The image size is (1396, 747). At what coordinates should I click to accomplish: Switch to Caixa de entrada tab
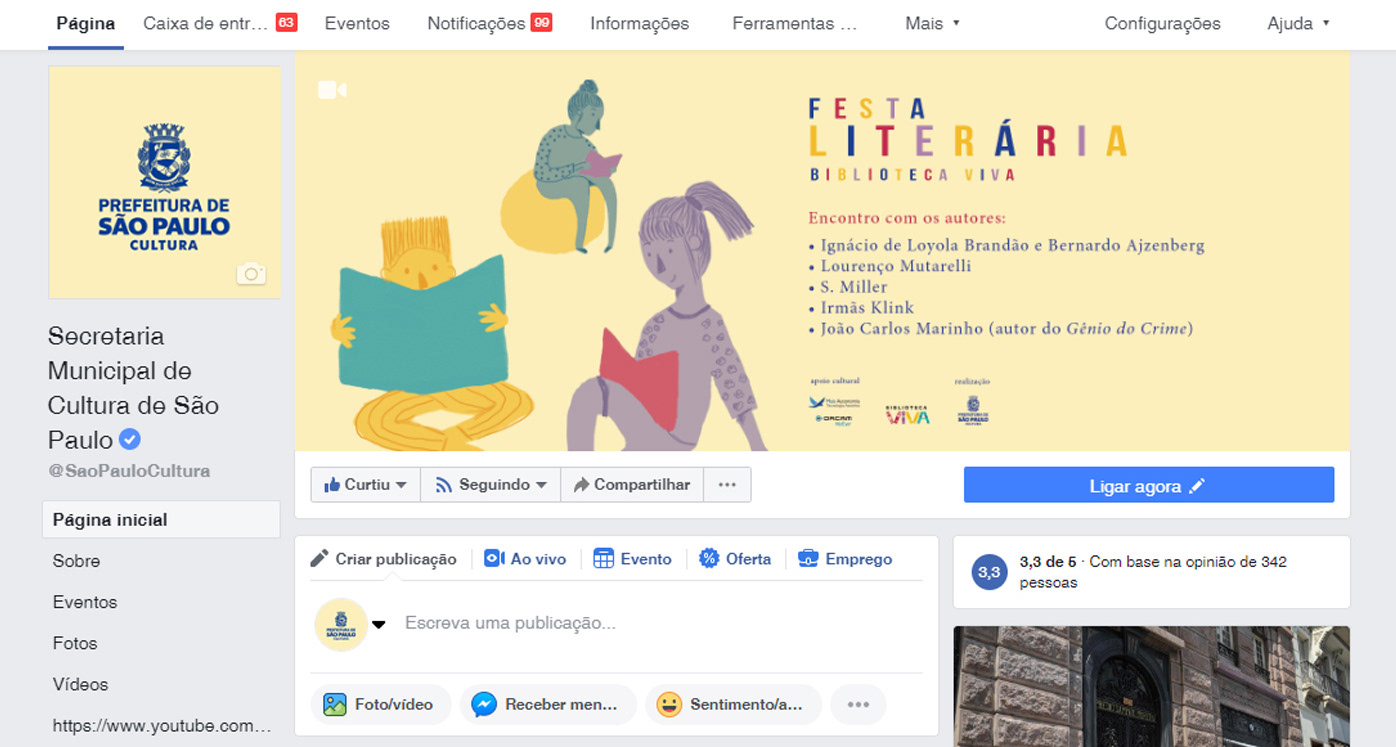219,23
